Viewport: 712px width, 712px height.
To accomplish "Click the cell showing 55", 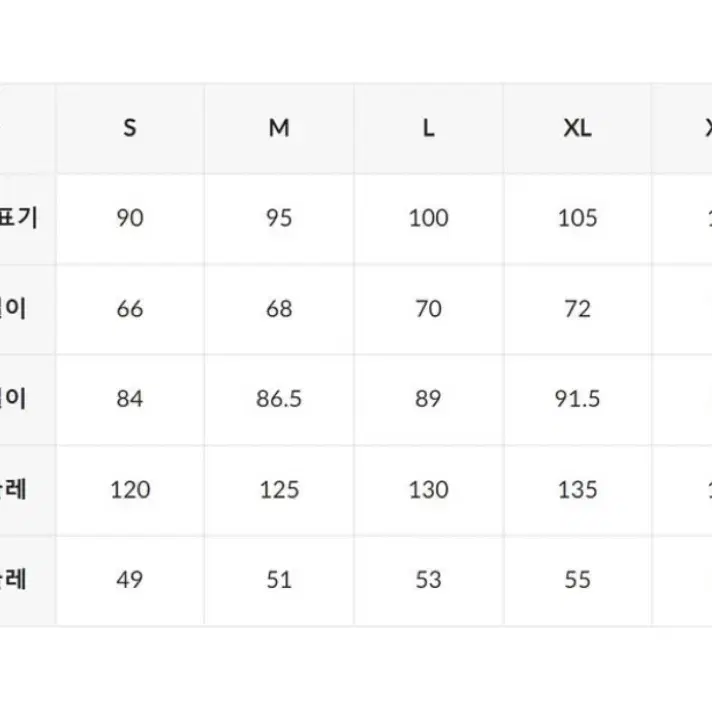I will point(578,580).
